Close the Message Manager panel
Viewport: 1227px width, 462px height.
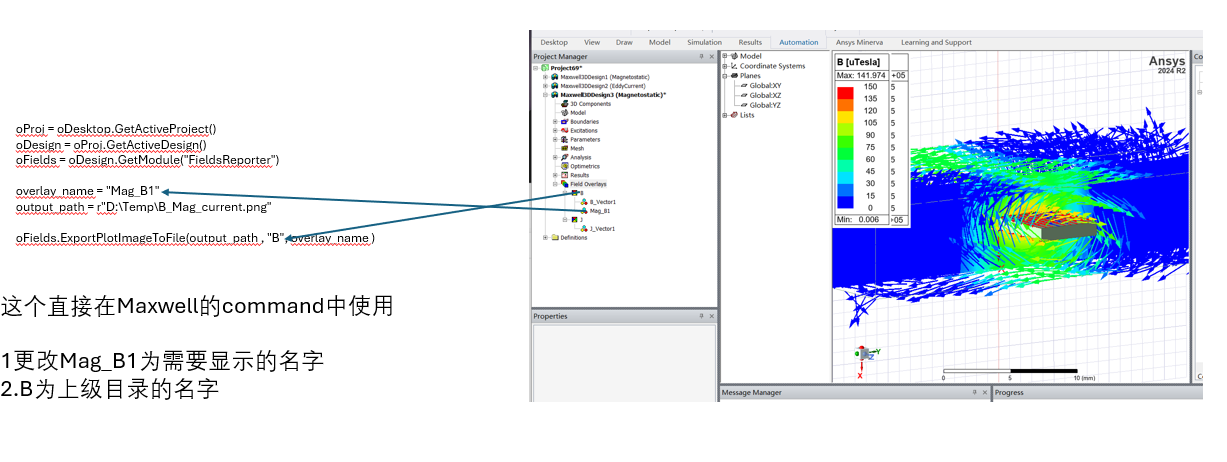(x=984, y=393)
